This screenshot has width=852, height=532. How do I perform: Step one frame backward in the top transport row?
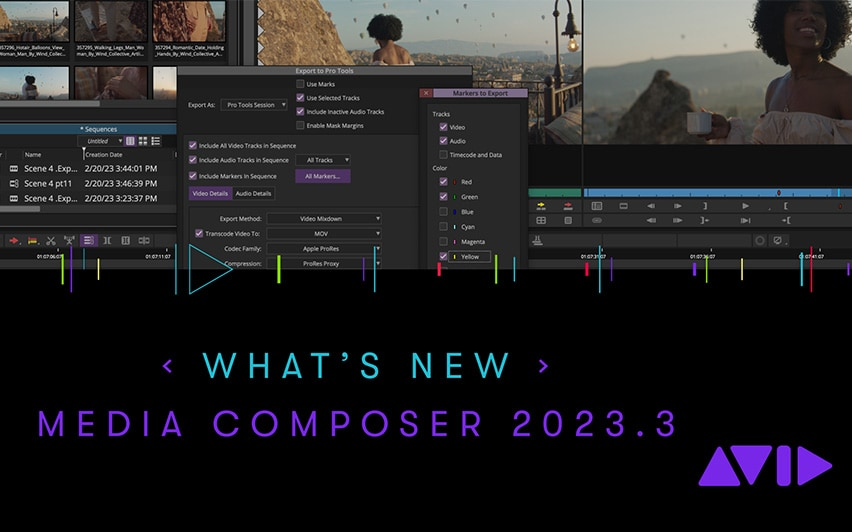pos(651,206)
